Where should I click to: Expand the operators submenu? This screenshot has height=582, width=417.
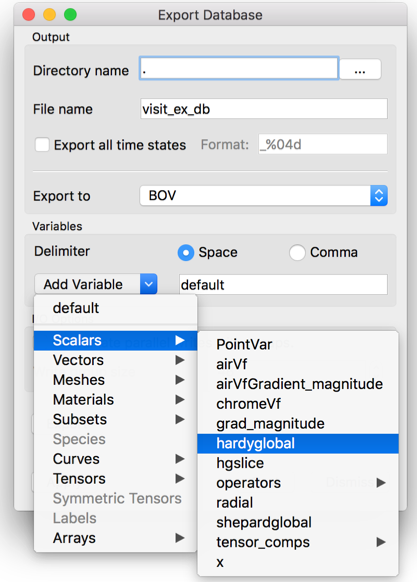[x=298, y=483]
